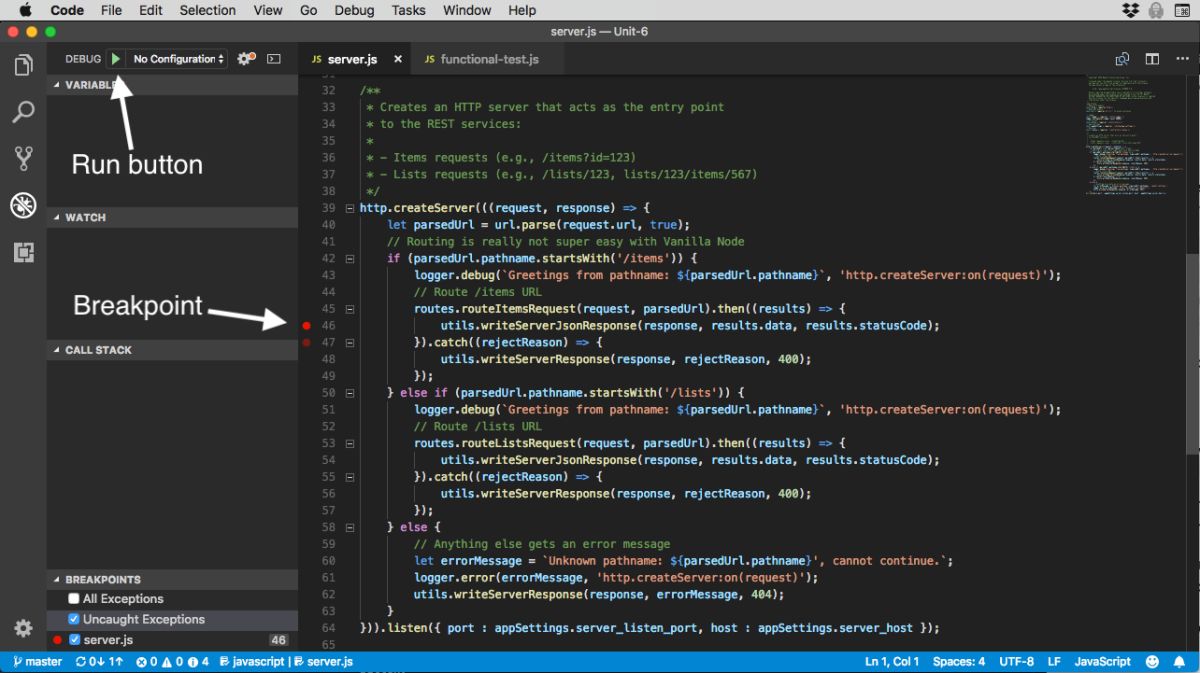Close the server.js tab
Image resolution: width=1200 pixels, height=673 pixels.
(397, 60)
